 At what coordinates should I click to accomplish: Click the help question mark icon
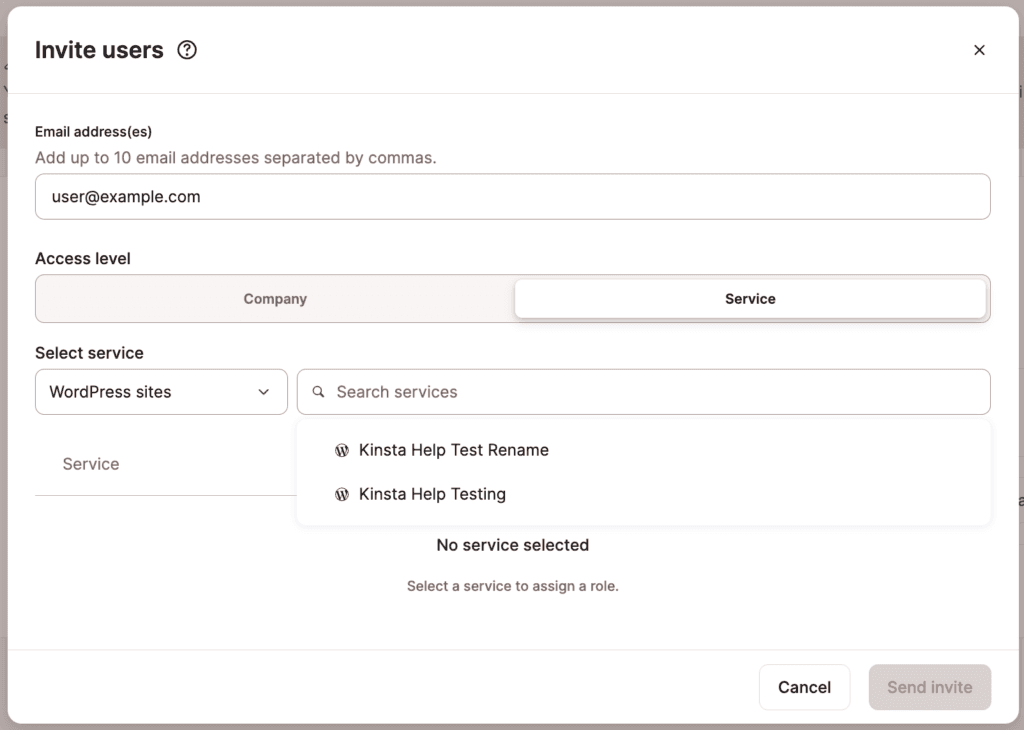pos(187,50)
